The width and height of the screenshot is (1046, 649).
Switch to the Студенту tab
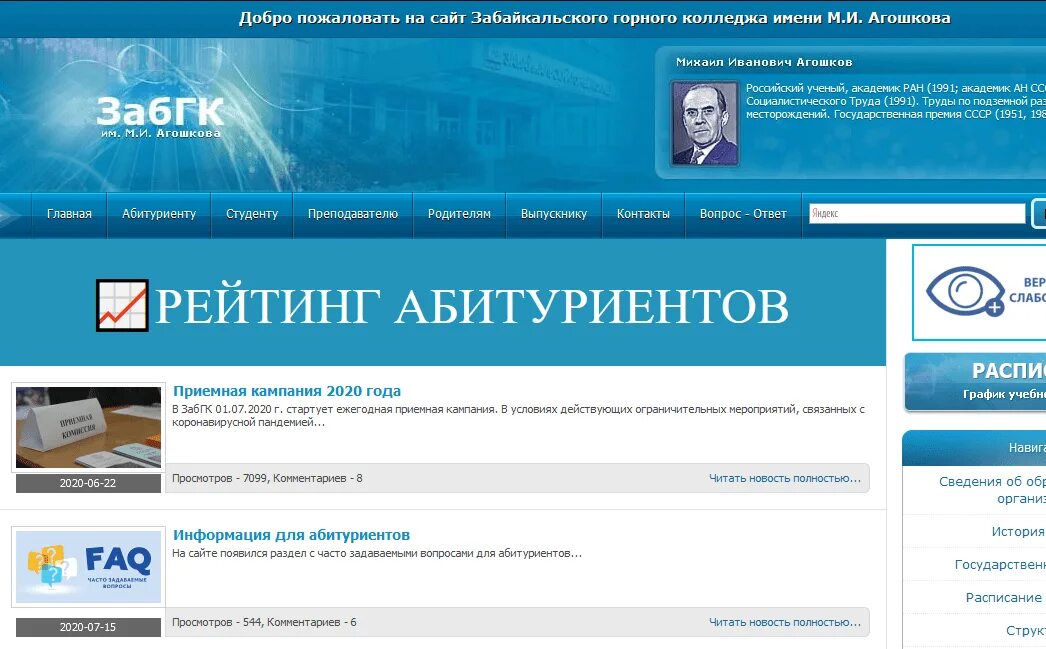tap(251, 213)
